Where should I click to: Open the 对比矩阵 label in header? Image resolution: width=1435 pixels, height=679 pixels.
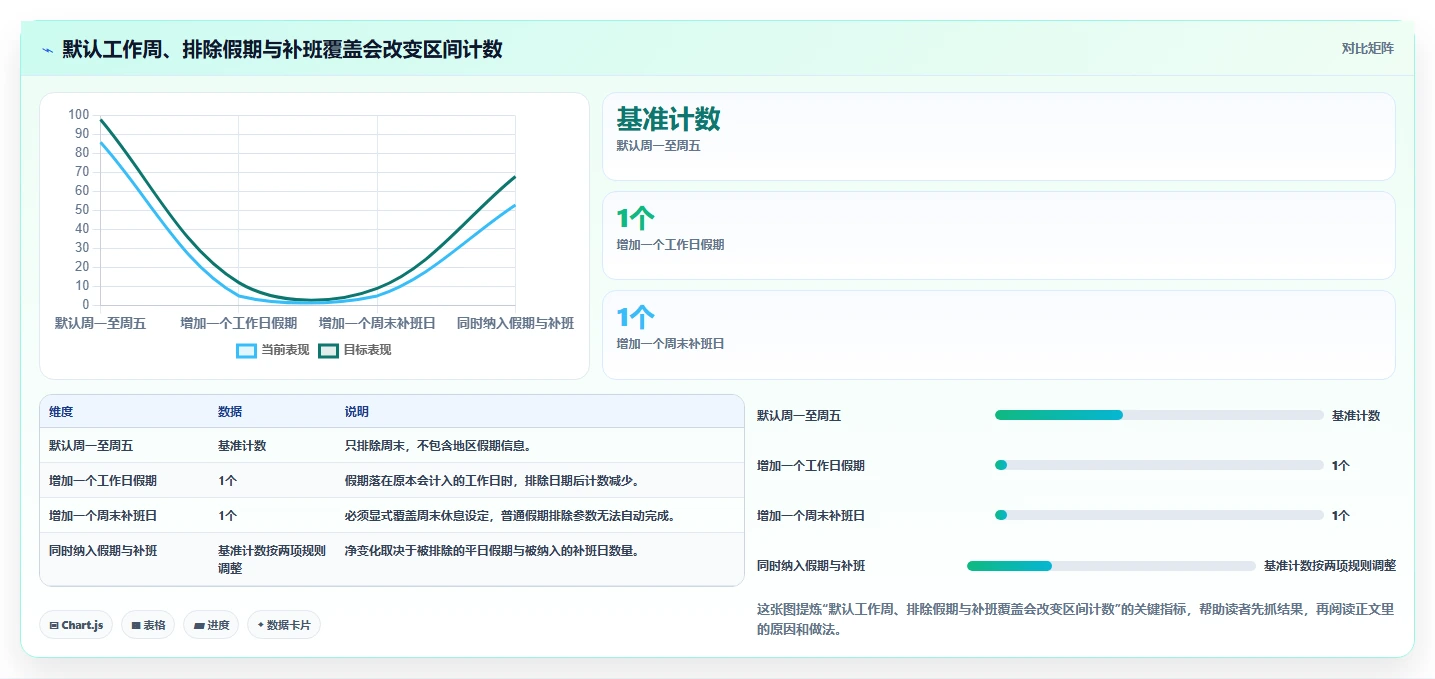[1368, 48]
